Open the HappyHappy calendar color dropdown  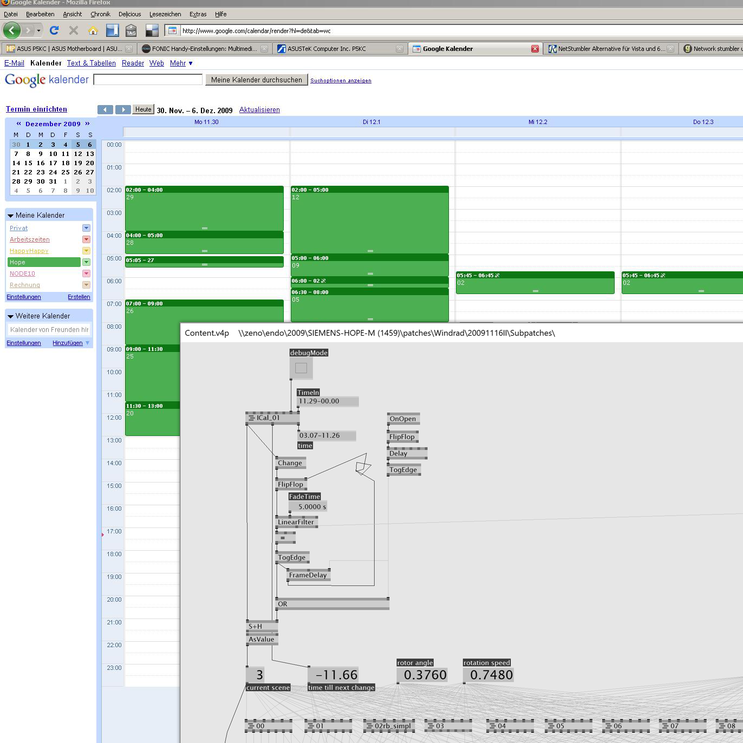click(86, 251)
